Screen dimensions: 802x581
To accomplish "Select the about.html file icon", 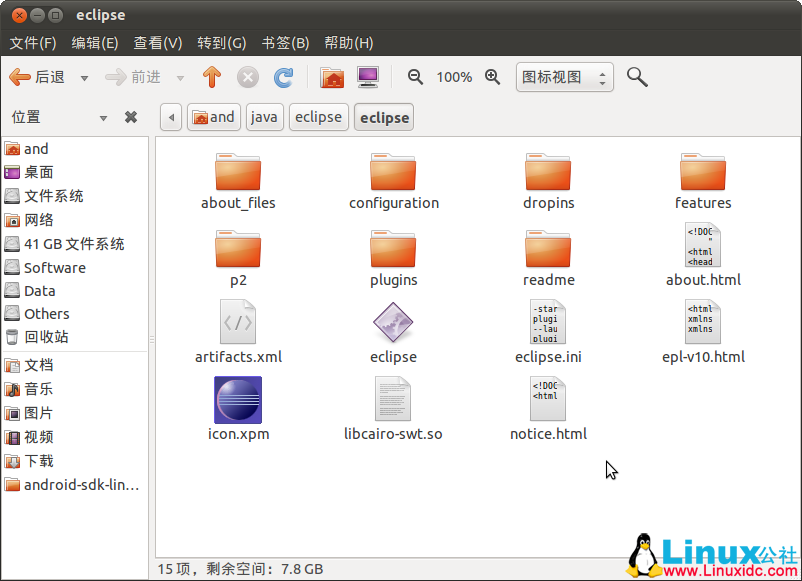I will click(703, 245).
